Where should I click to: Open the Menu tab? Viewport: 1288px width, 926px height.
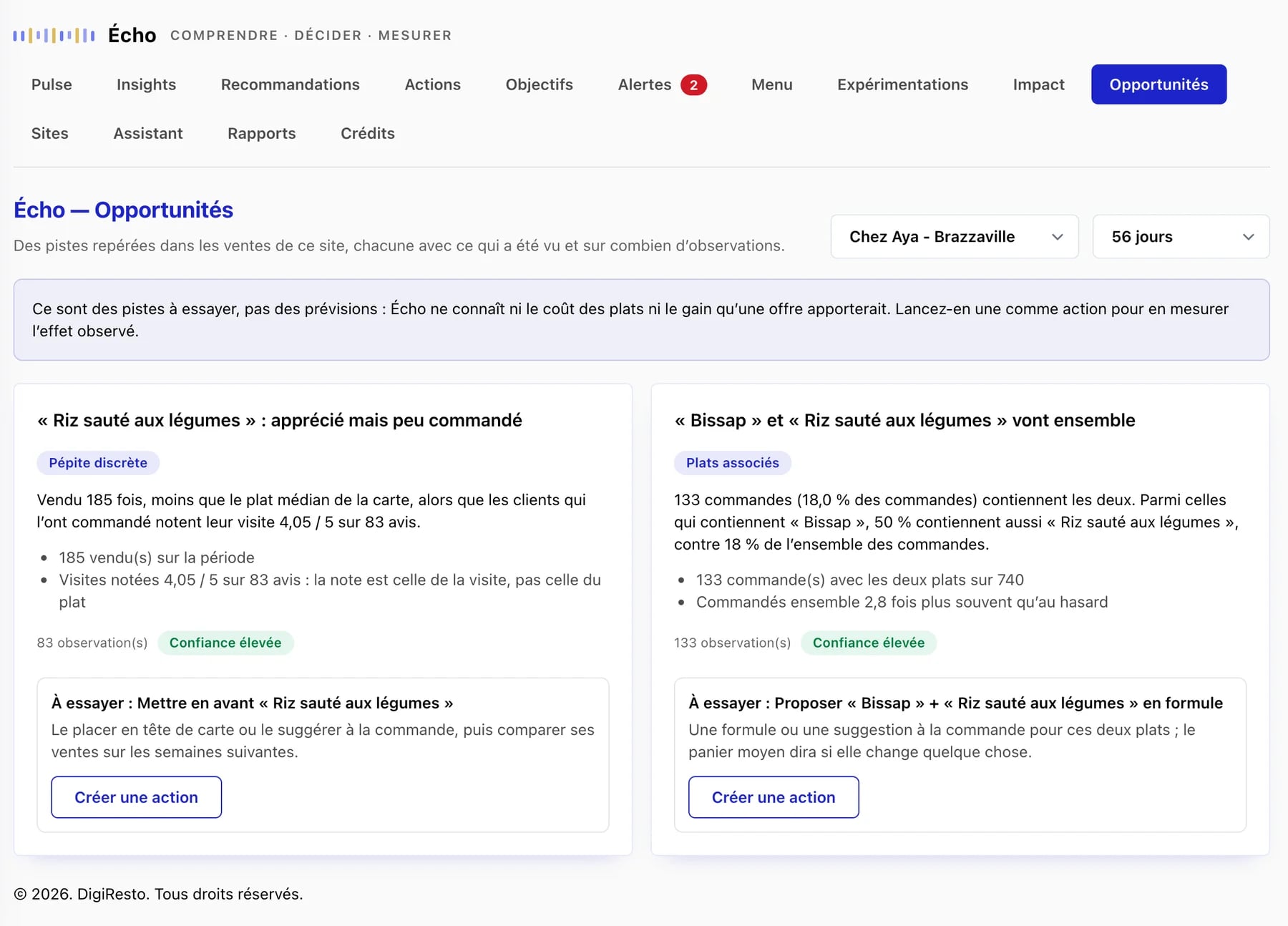pos(771,84)
